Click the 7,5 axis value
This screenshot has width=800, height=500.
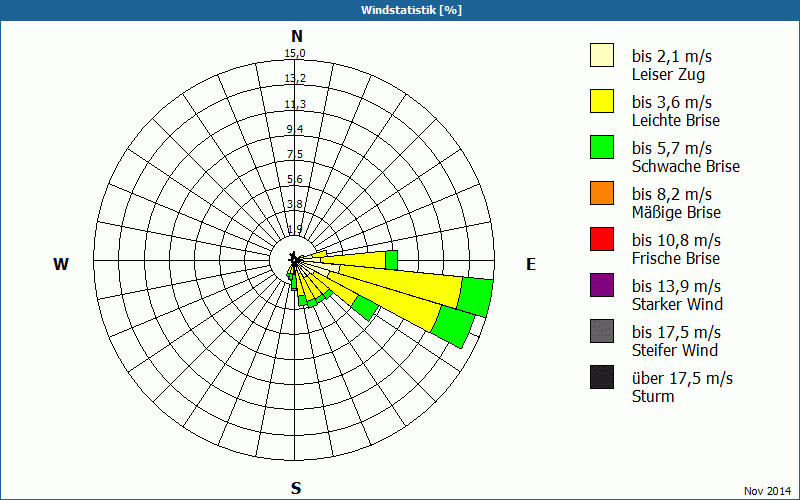click(295, 154)
